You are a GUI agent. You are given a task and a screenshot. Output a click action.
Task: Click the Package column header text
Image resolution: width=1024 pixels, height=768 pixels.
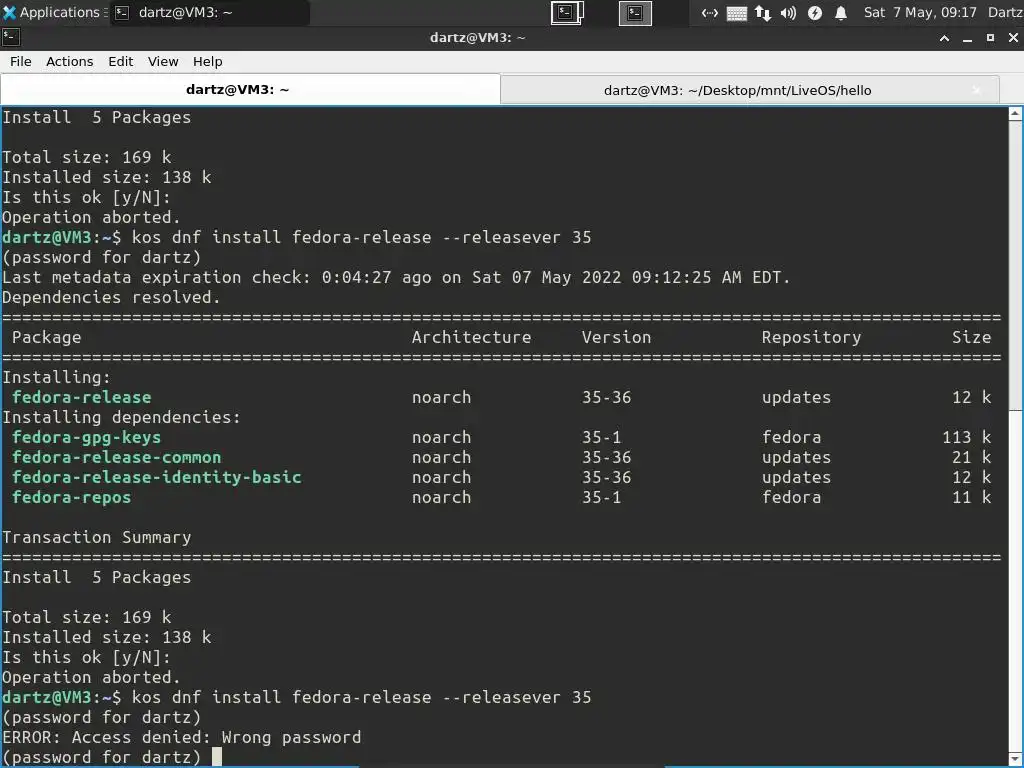[46, 338]
